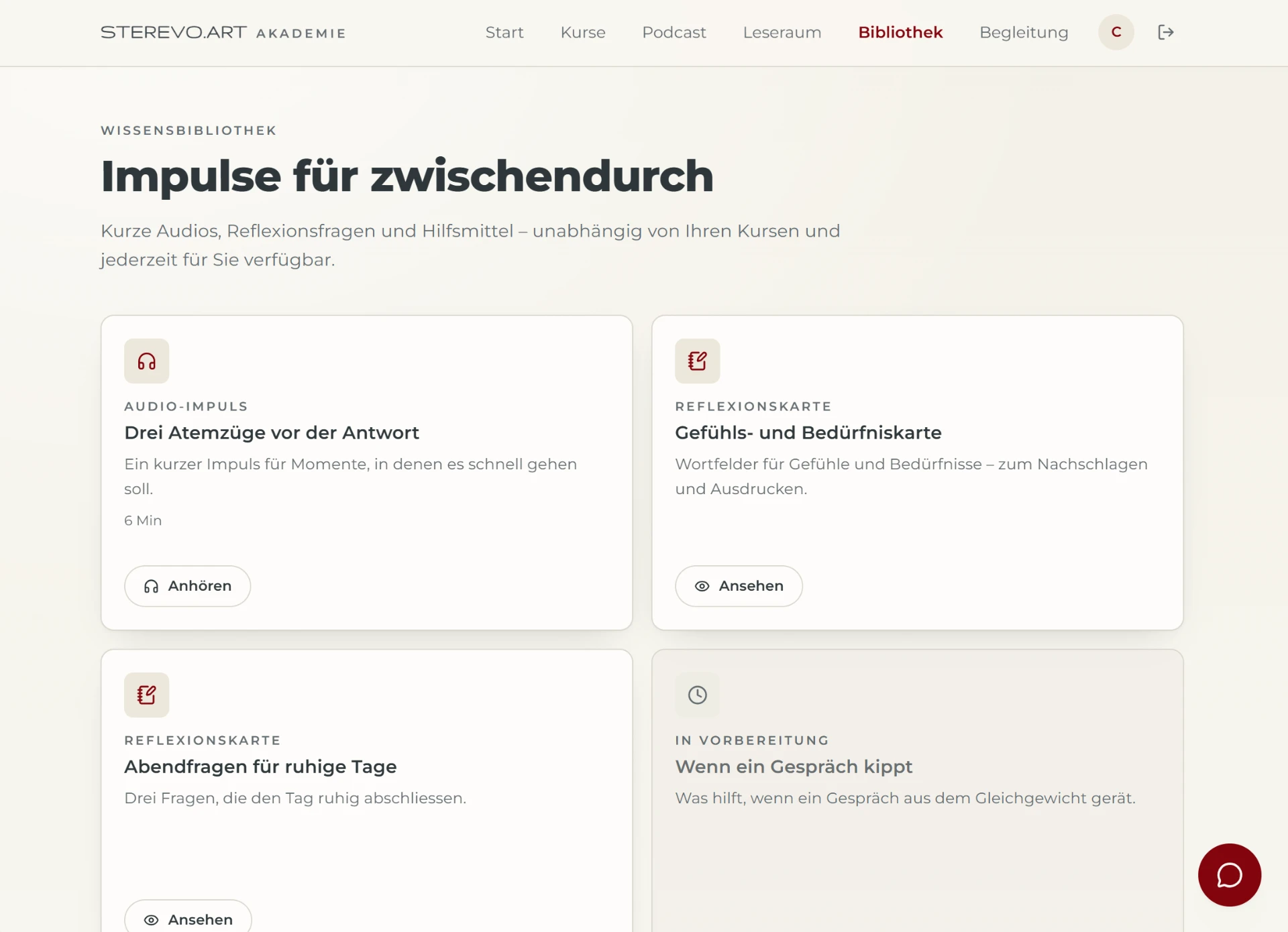Select the Bibliothek nav item
This screenshot has width=1288, height=932.
point(900,32)
